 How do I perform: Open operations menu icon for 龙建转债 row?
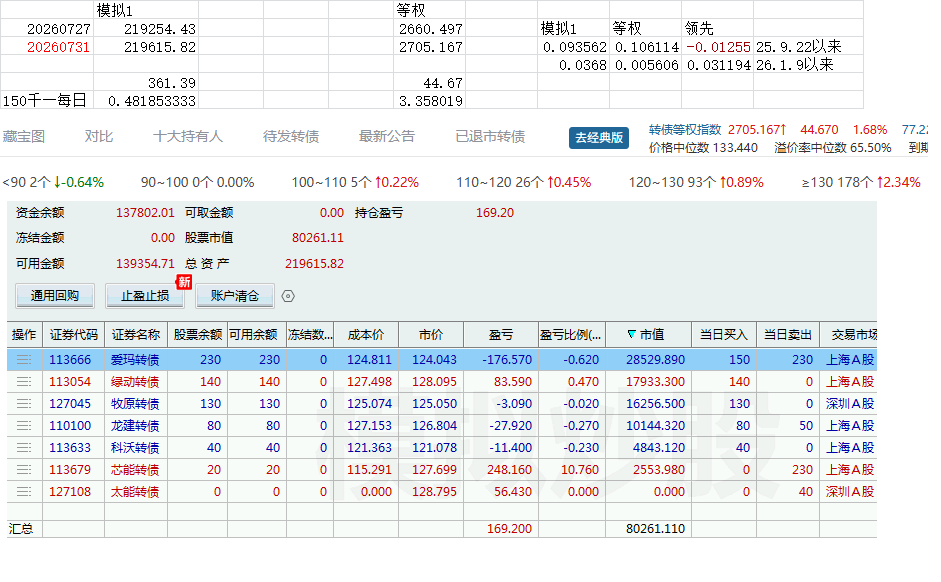point(24,426)
